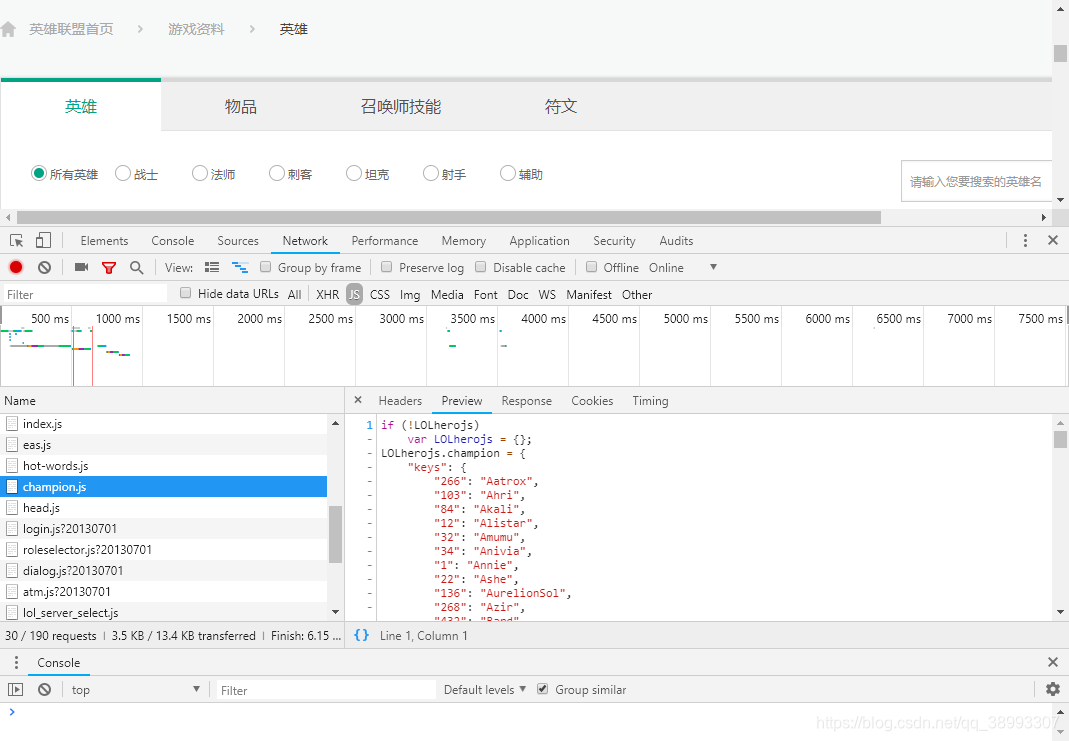
Task: Select the 坦克 radio button
Action: click(354, 173)
